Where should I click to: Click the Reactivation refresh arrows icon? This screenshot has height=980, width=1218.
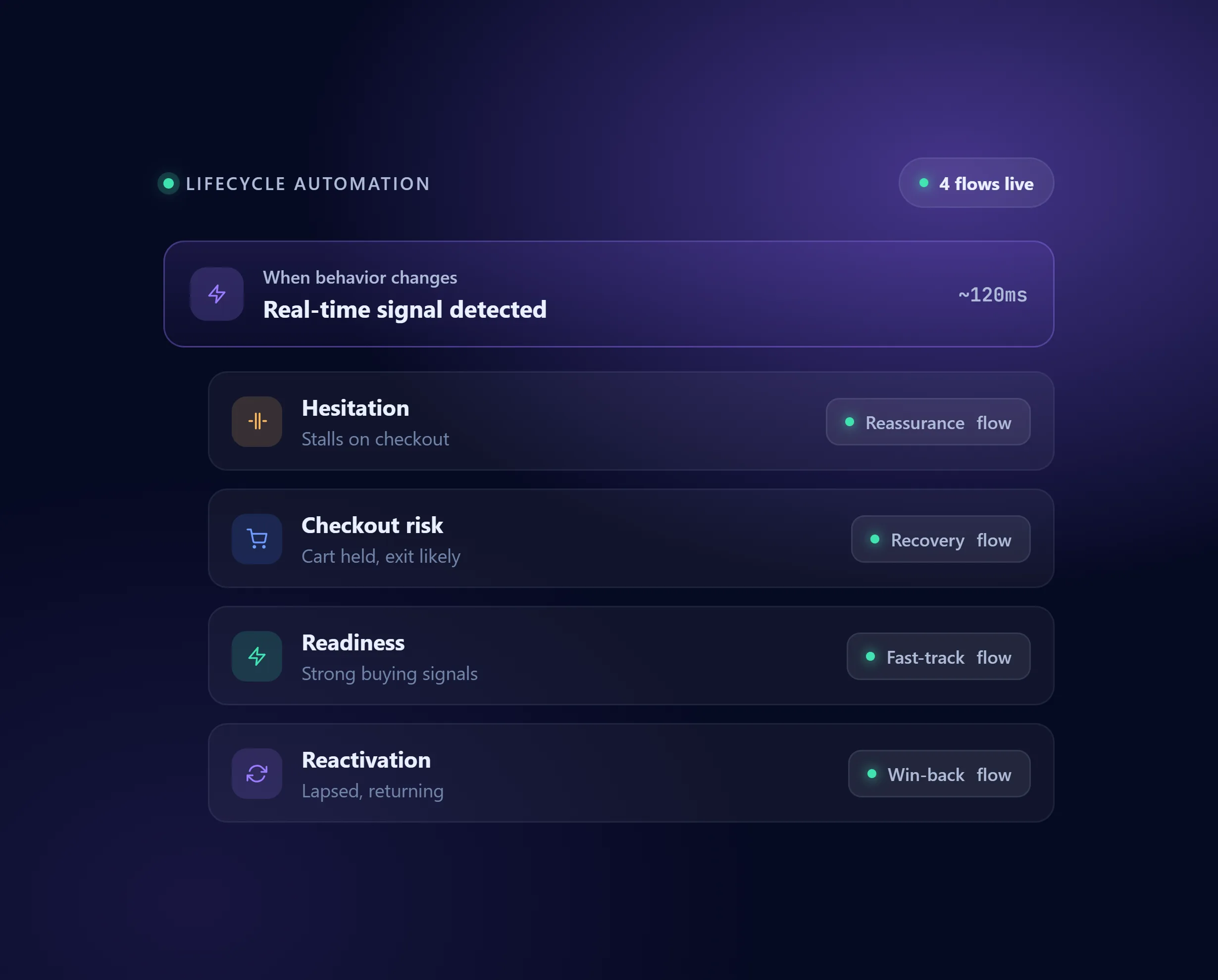point(257,774)
